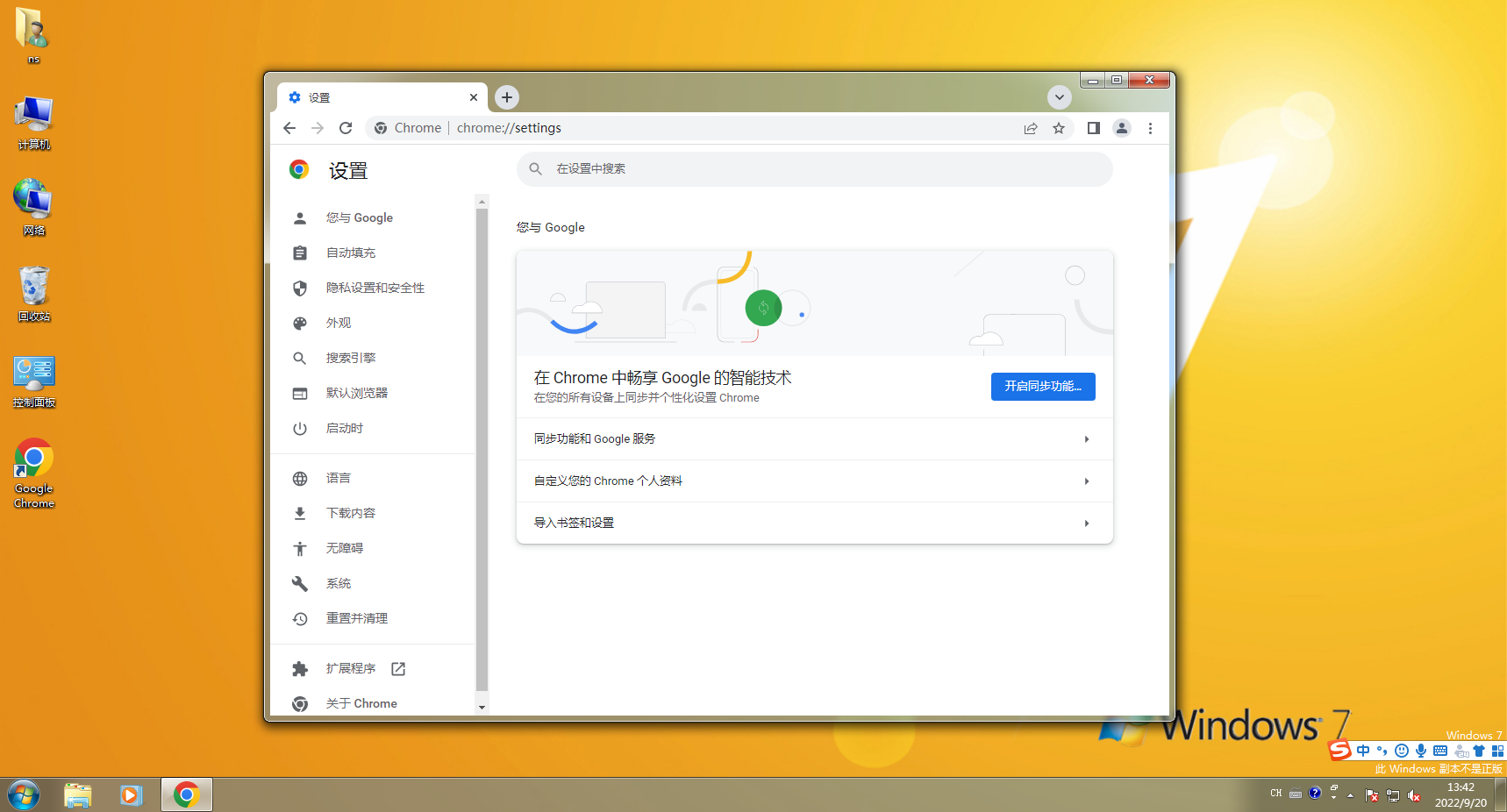Viewport: 1507px width, 812px height.
Task: Toggle Sogou 中 Chinese/English mode
Action: tap(1363, 751)
